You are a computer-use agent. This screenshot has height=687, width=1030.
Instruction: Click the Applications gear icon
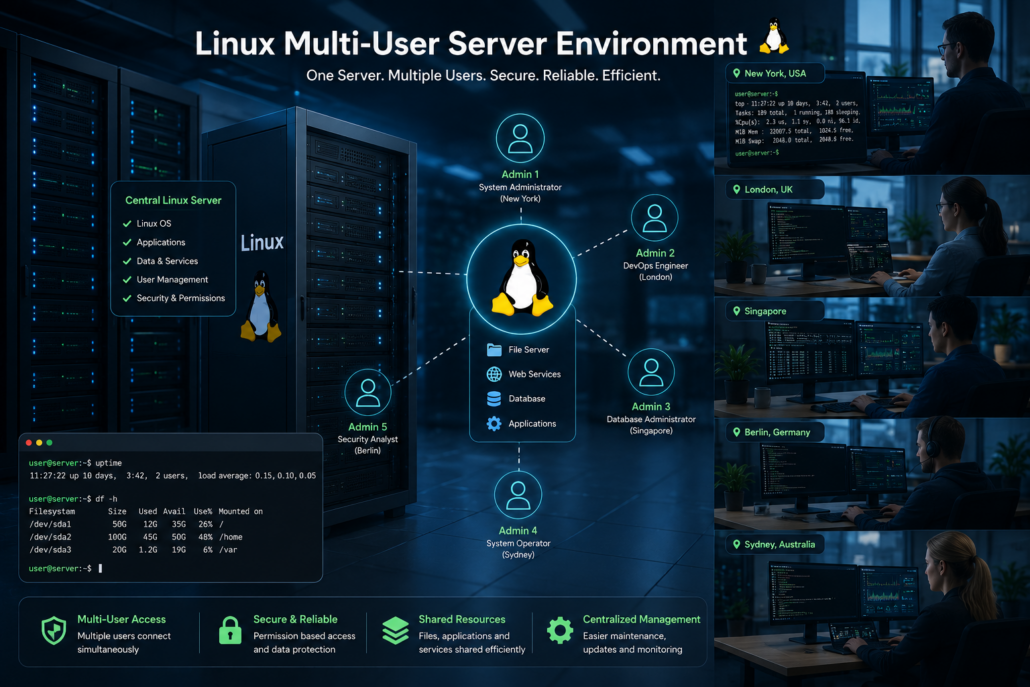(x=494, y=424)
